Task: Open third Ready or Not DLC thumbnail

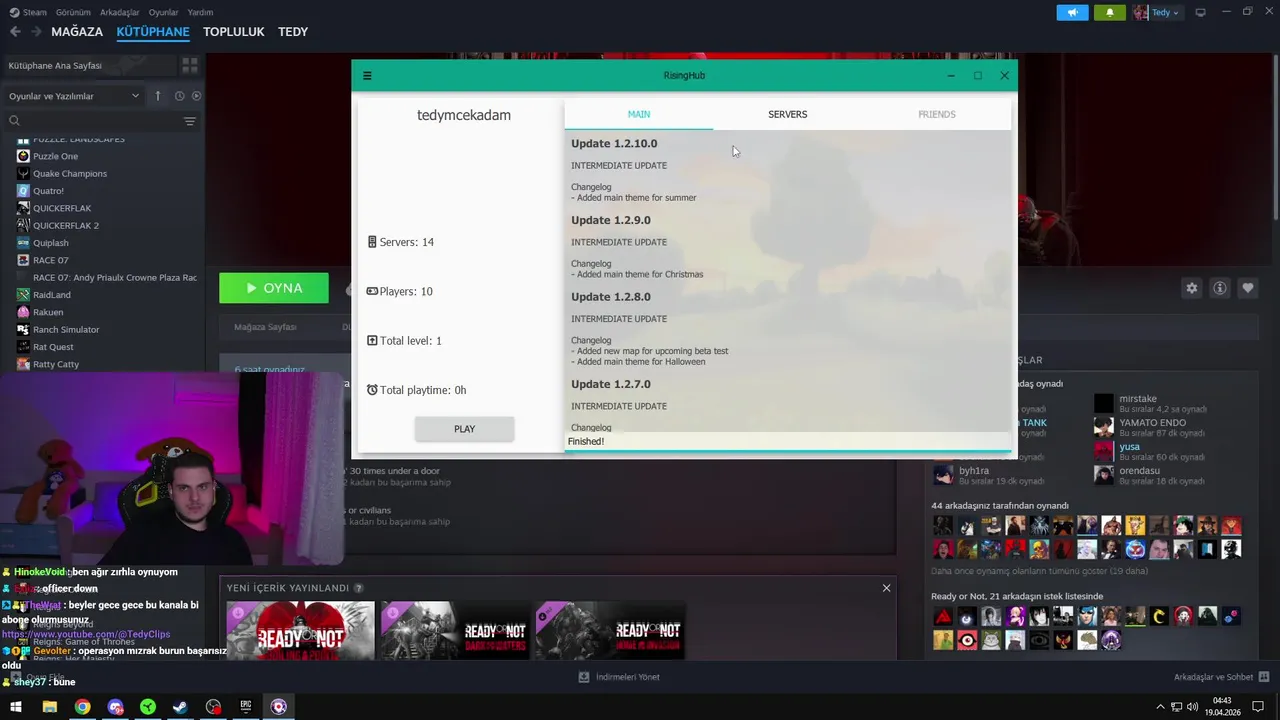Action: (x=609, y=630)
